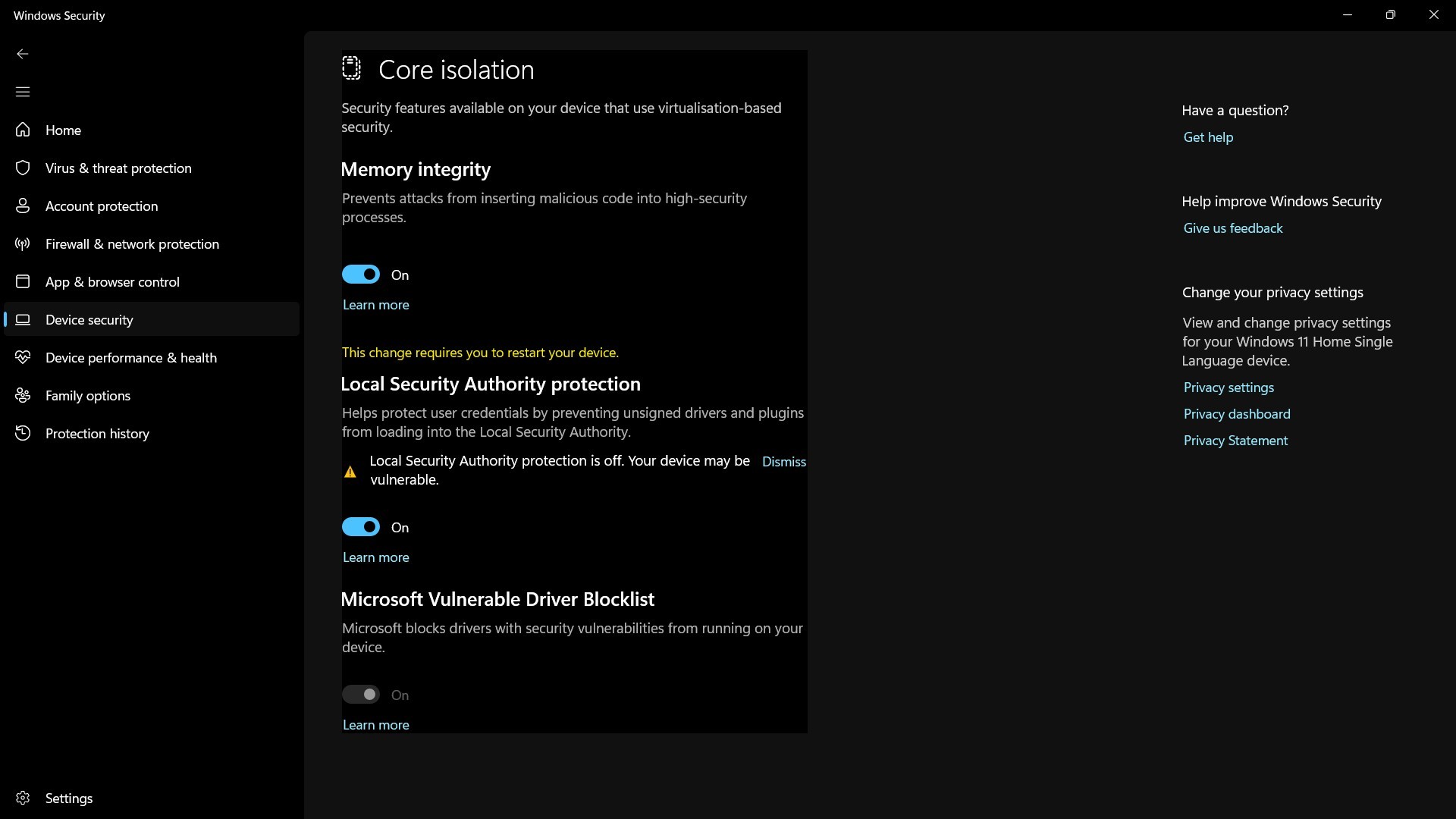Open the Privacy Statement link
Image resolution: width=1456 pixels, height=819 pixels.
[x=1235, y=441]
